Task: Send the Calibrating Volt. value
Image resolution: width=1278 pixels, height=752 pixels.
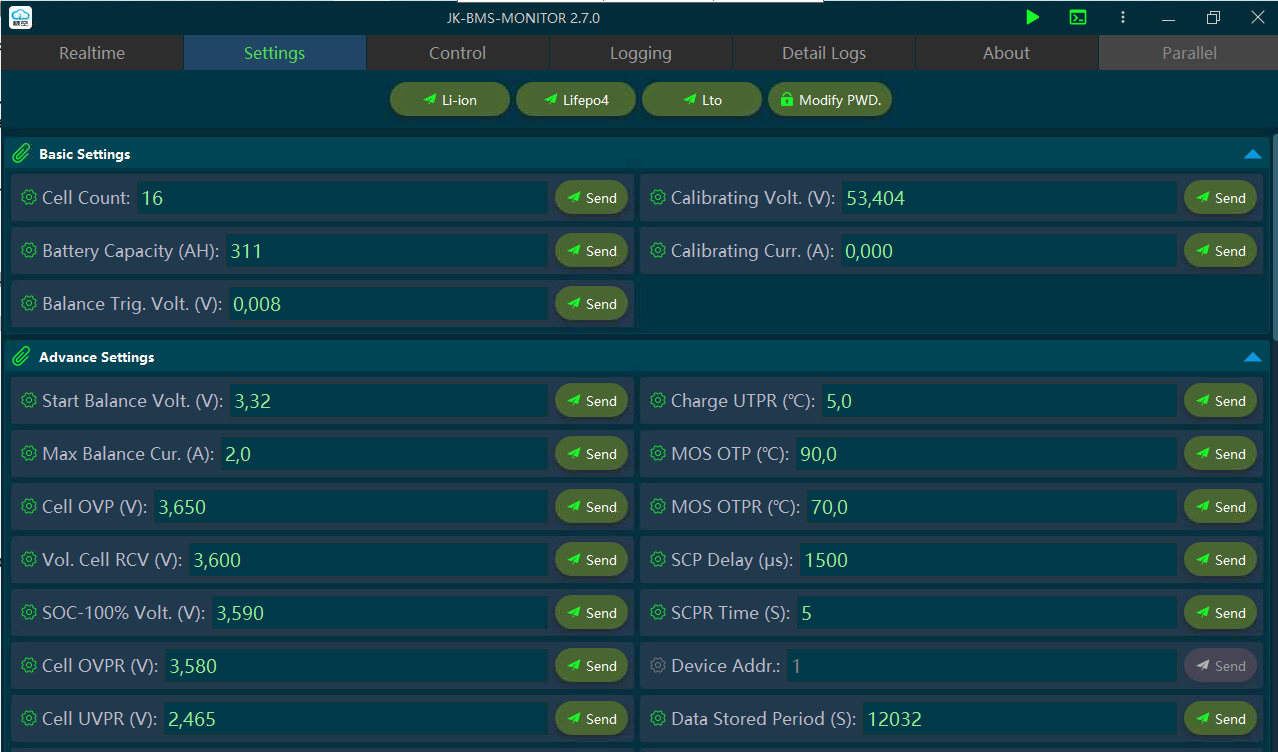Action: coord(1220,198)
